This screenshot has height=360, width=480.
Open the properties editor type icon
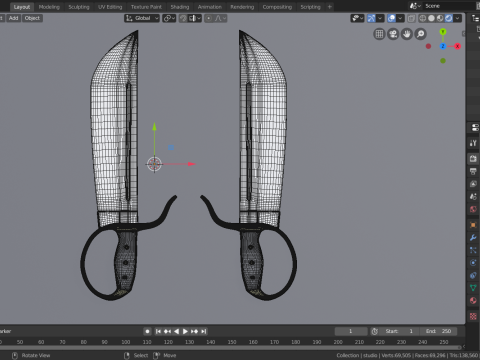coord(475,127)
